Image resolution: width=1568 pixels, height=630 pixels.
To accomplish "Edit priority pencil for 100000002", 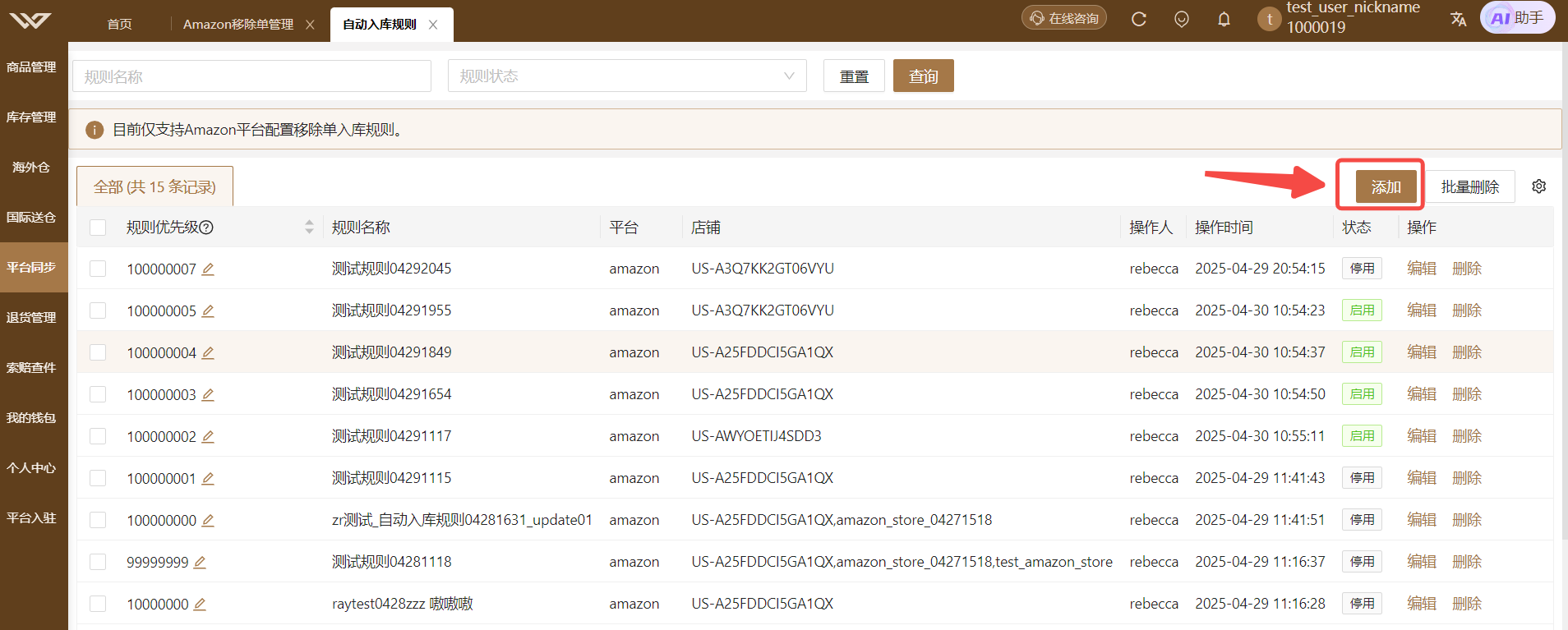I will (208, 437).
